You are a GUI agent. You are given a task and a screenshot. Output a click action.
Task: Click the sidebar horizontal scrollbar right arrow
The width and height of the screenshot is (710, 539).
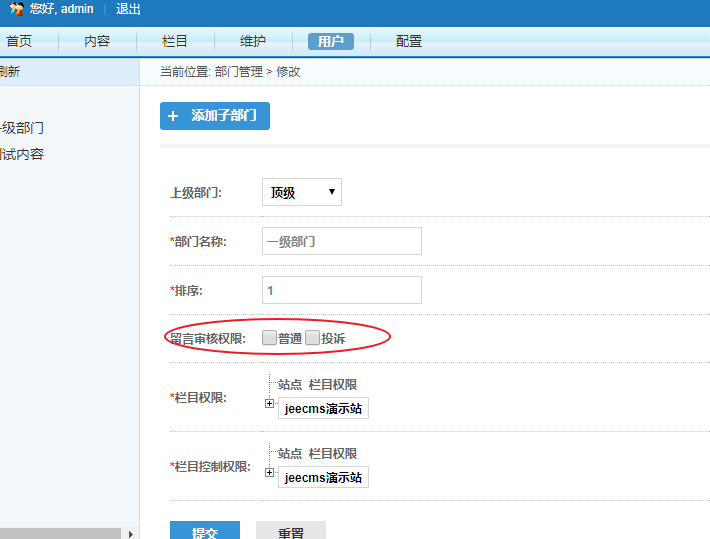pos(130,534)
